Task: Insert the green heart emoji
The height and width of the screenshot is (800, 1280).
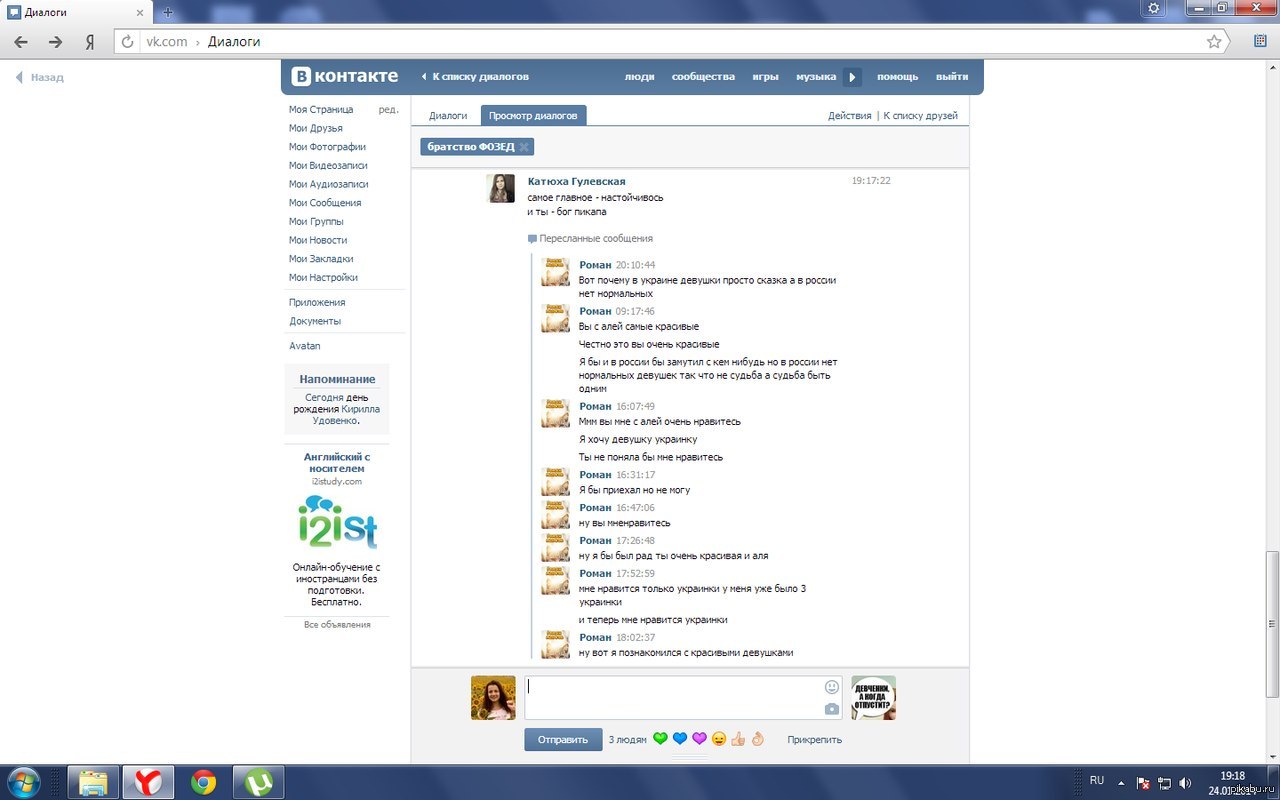Action: click(660, 739)
